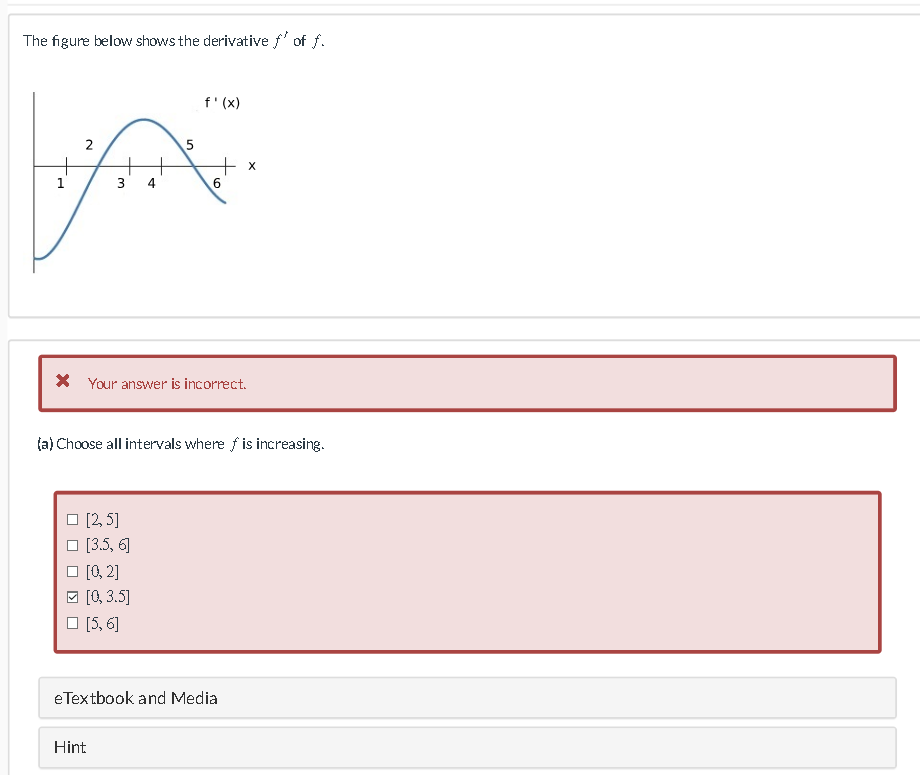Image resolution: width=920 pixels, height=775 pixels.
Task: Click the eTextbook and Media label text
Action: 135,698
